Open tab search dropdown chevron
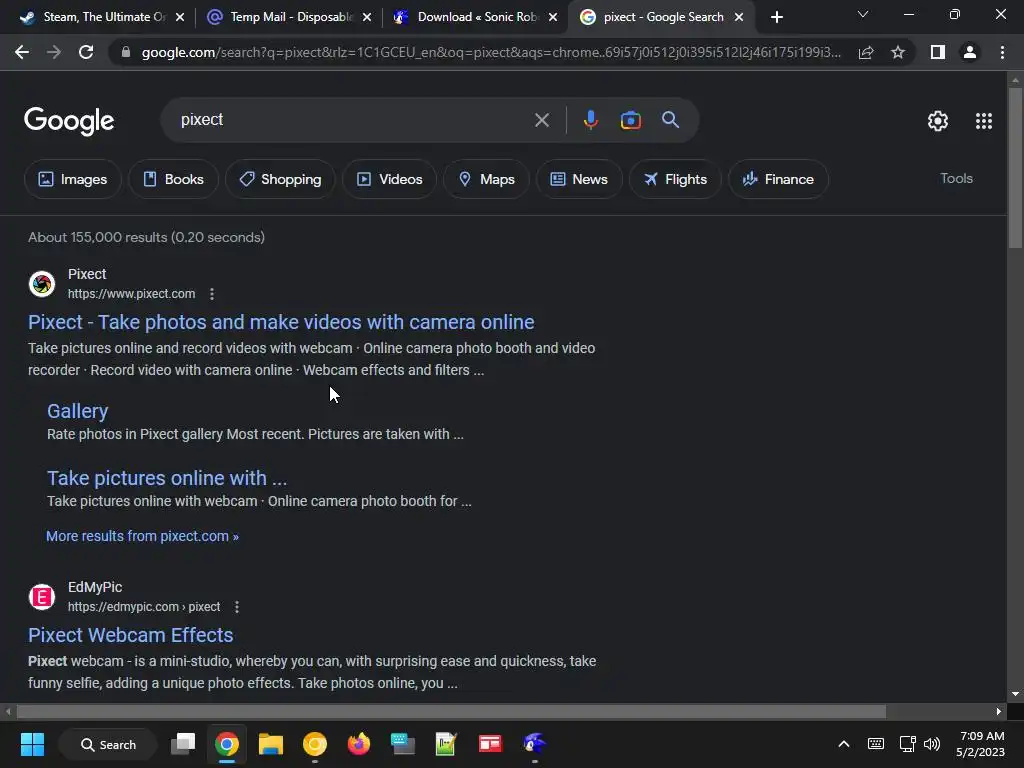The image size is (1024, 768). (x=863, y=14)
